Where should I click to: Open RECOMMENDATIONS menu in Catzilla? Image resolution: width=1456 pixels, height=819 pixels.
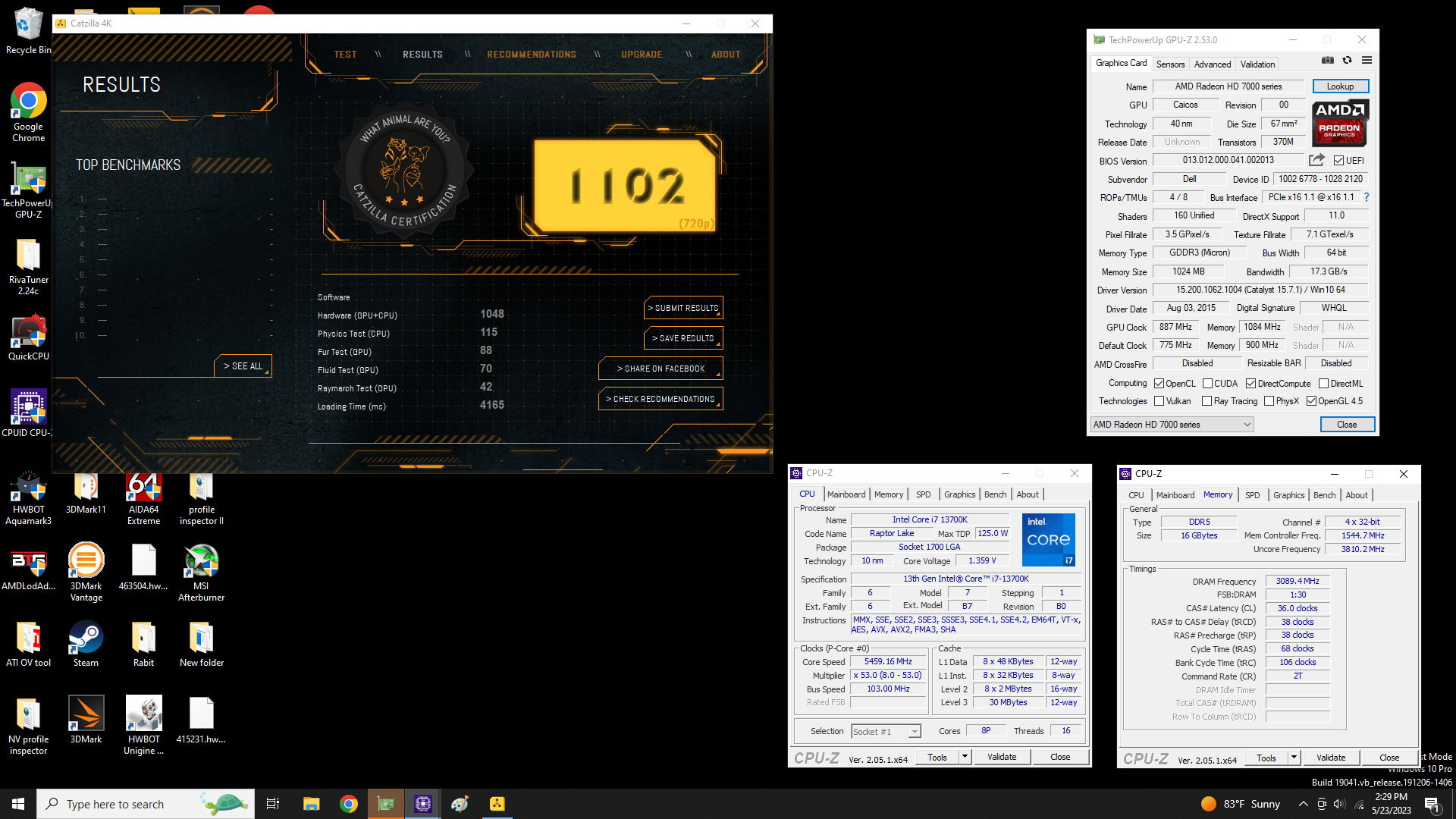(x=532, y=55)
